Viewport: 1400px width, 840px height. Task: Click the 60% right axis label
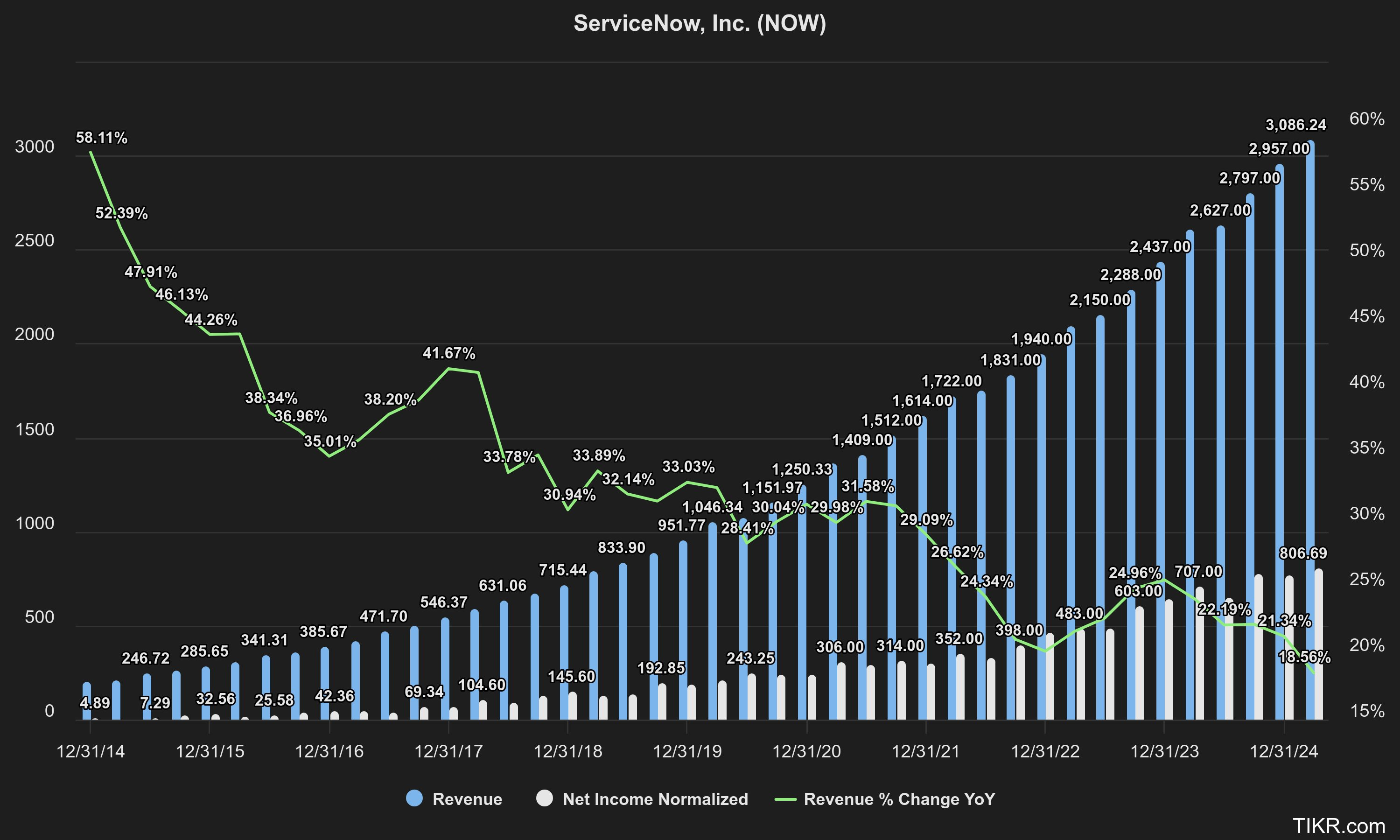pos(1366,119)
